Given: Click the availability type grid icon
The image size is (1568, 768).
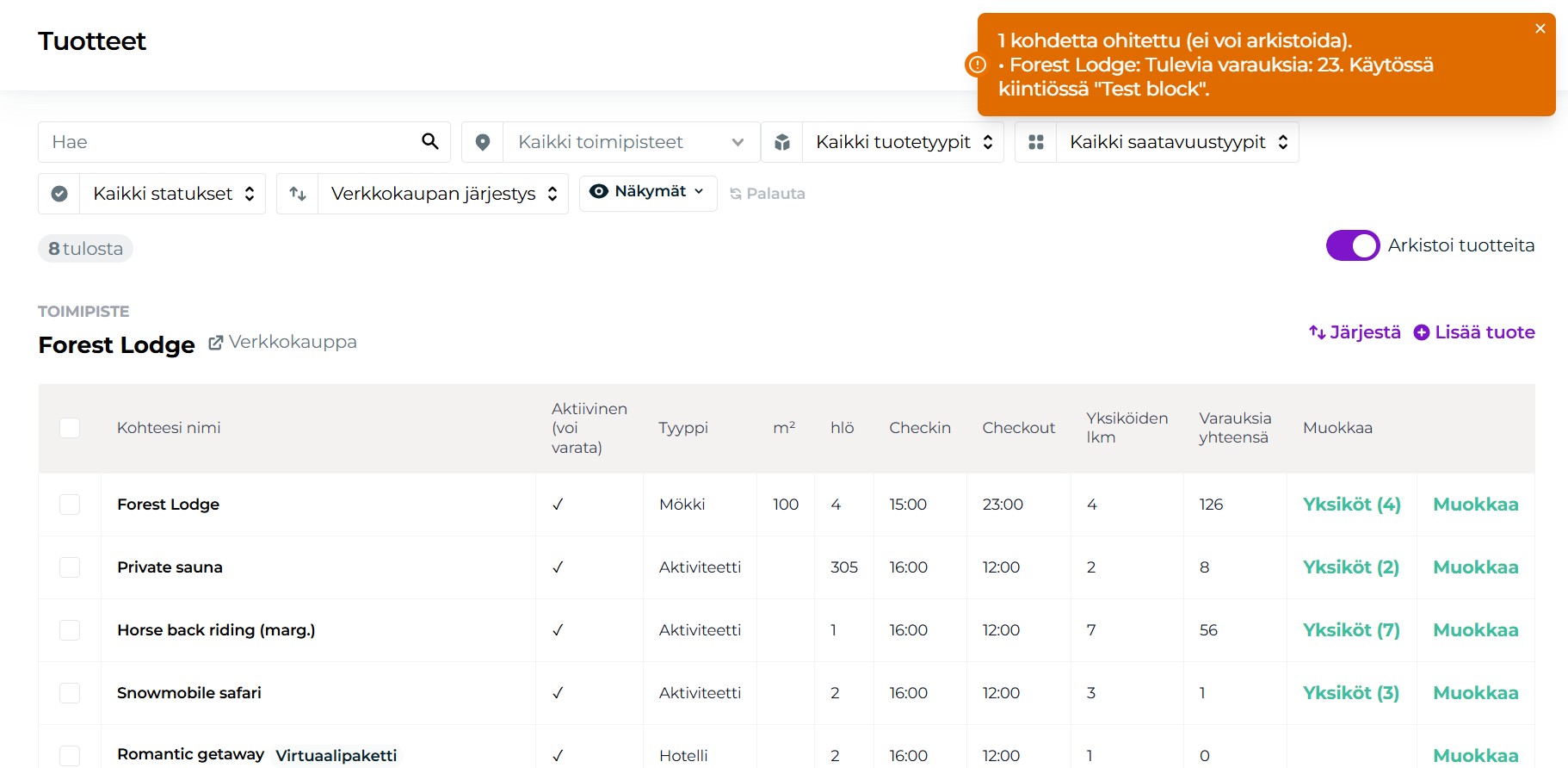Looking at the screenshot, I should (1036, 142).
